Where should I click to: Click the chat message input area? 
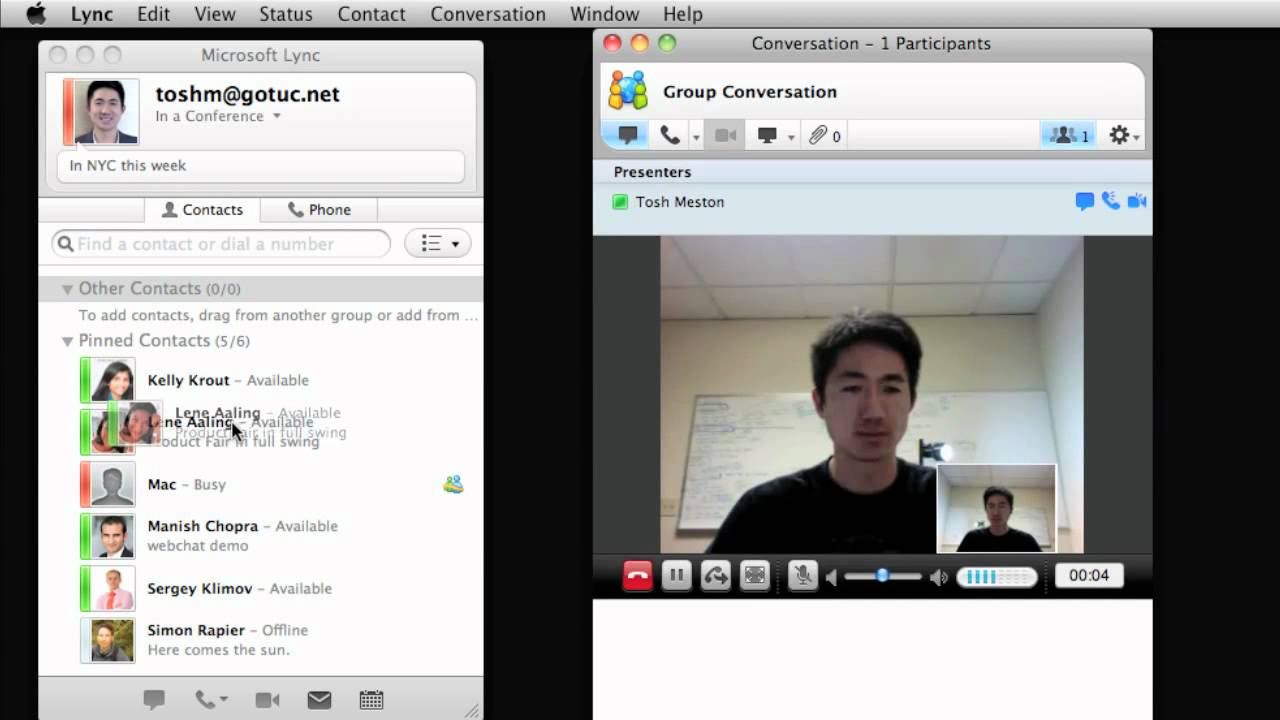872,660
